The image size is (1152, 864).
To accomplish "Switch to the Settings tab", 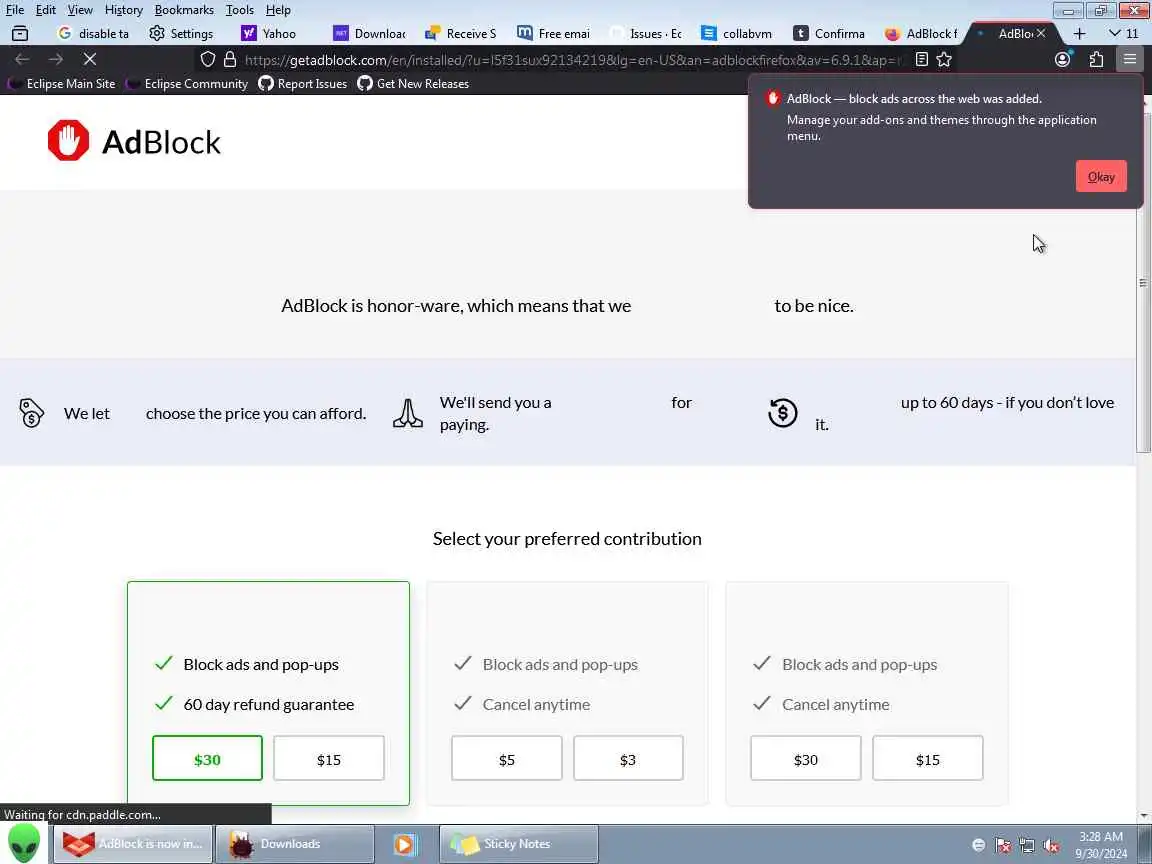I will coord(181,33).
